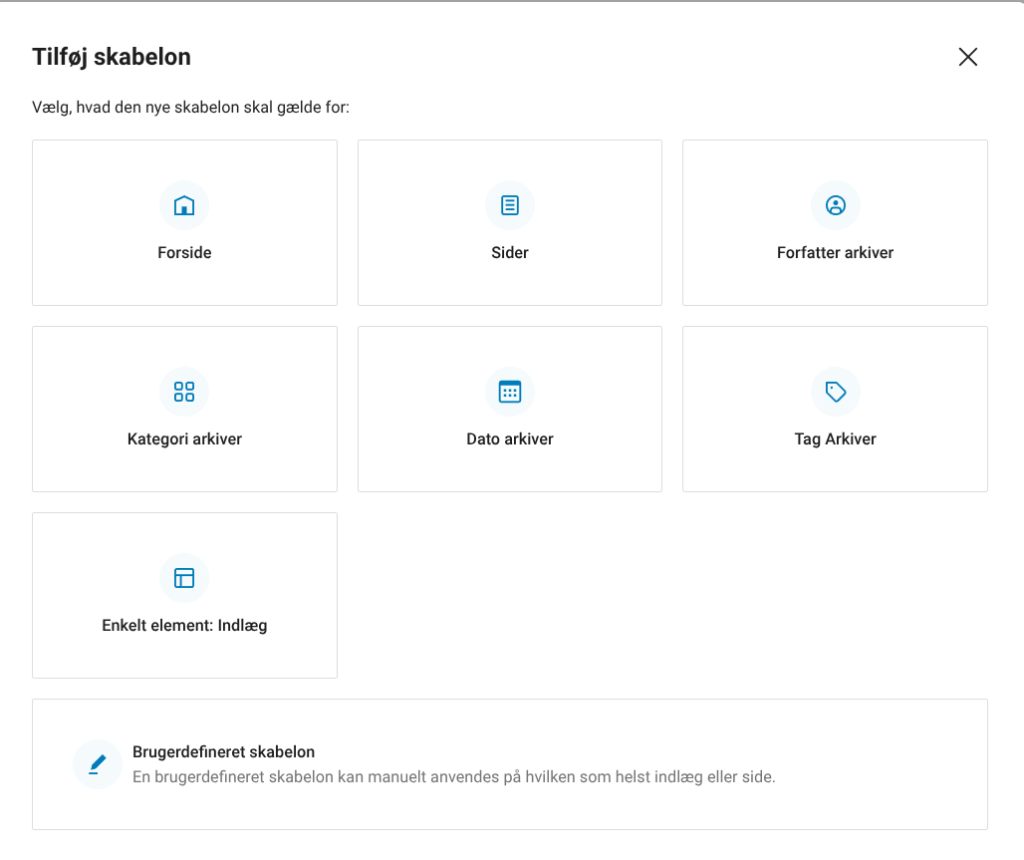Click the "Vælg, hvad den nye skabelon" instruction text
Screen dimensions: 1024x860
coord(191,107)
